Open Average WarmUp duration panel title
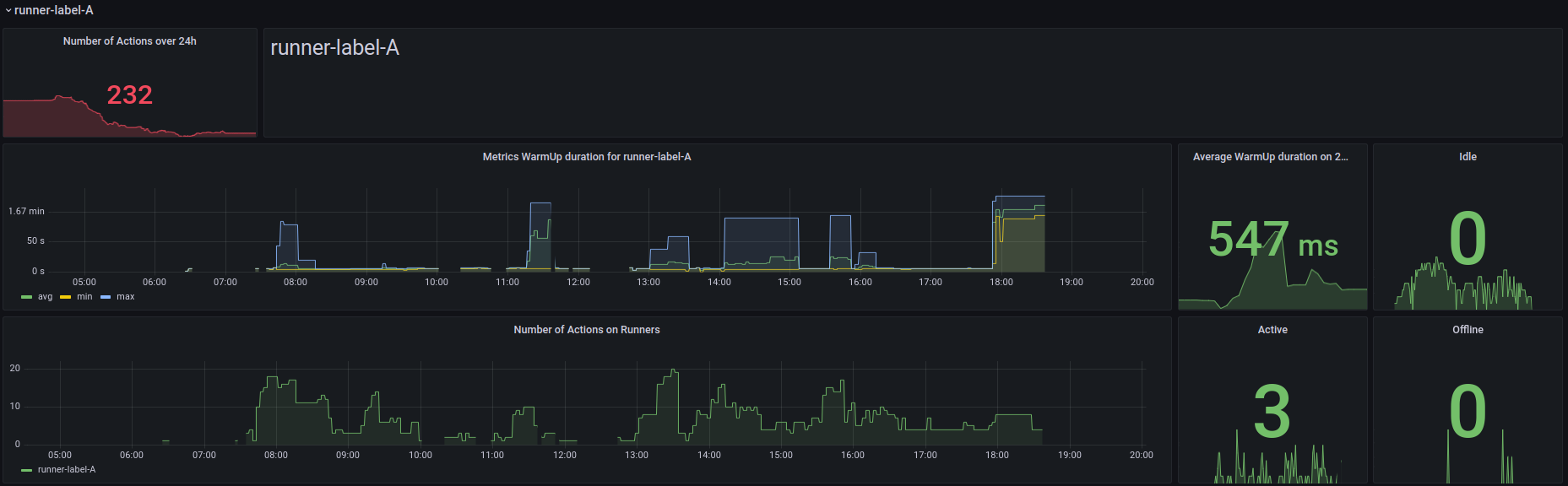 1271,157
